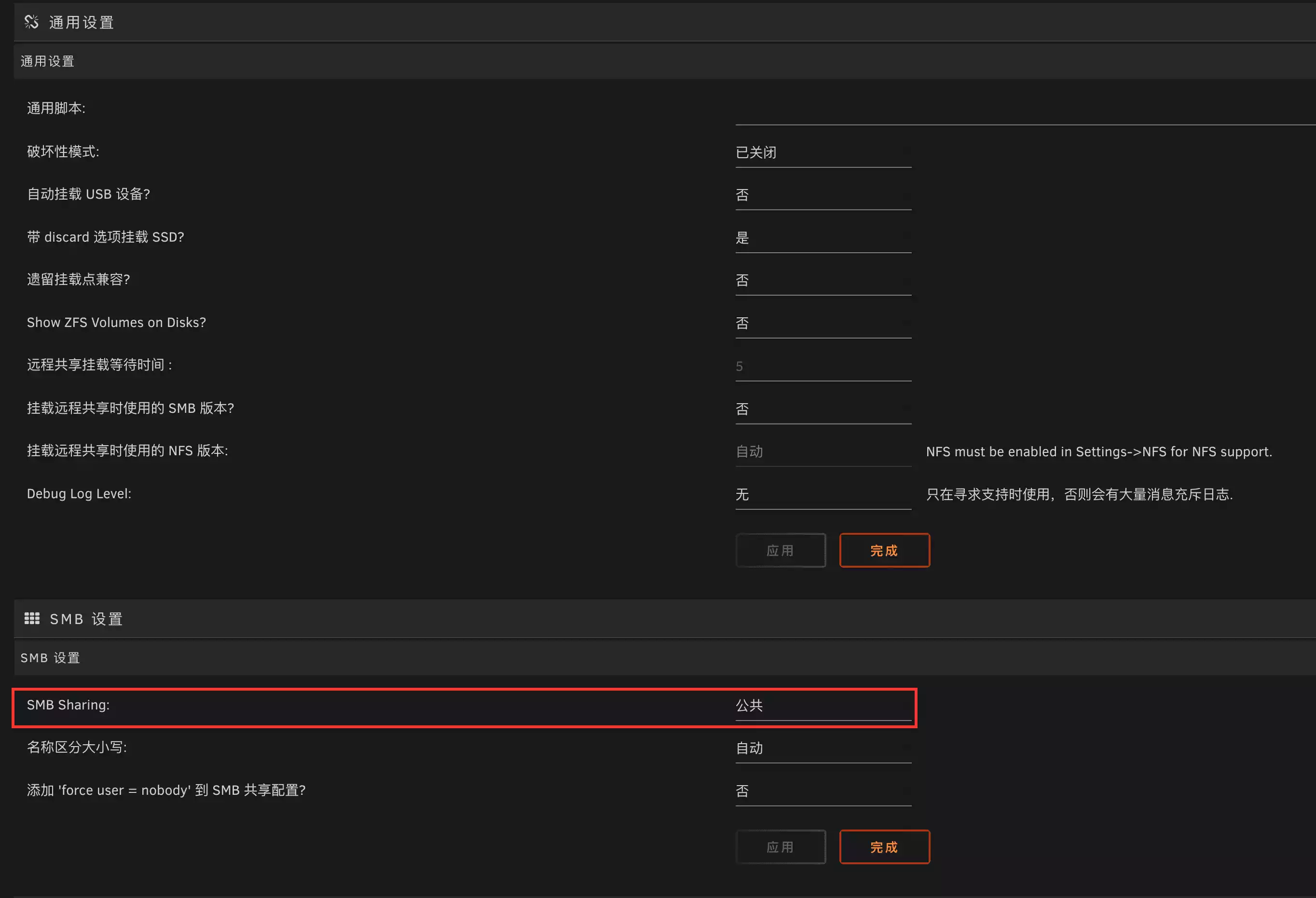
Task: Open the SMB 版本 selection dropdown
Action: [823, 409]
